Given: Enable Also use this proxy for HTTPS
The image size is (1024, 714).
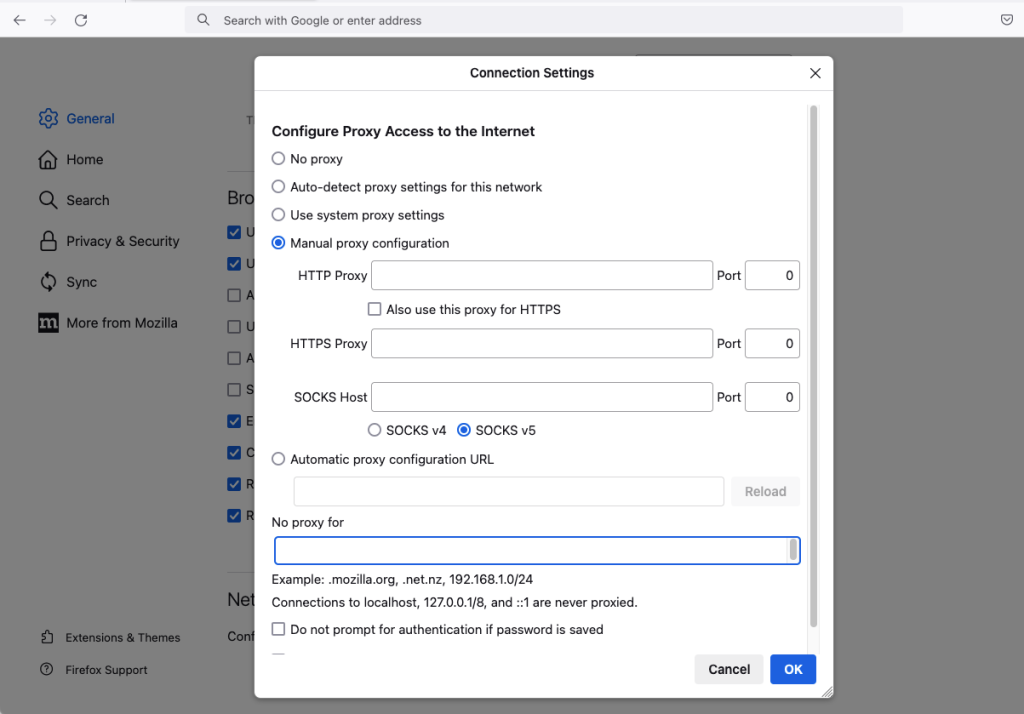Looking at the screenshot, I should click(x=375, y=310).
